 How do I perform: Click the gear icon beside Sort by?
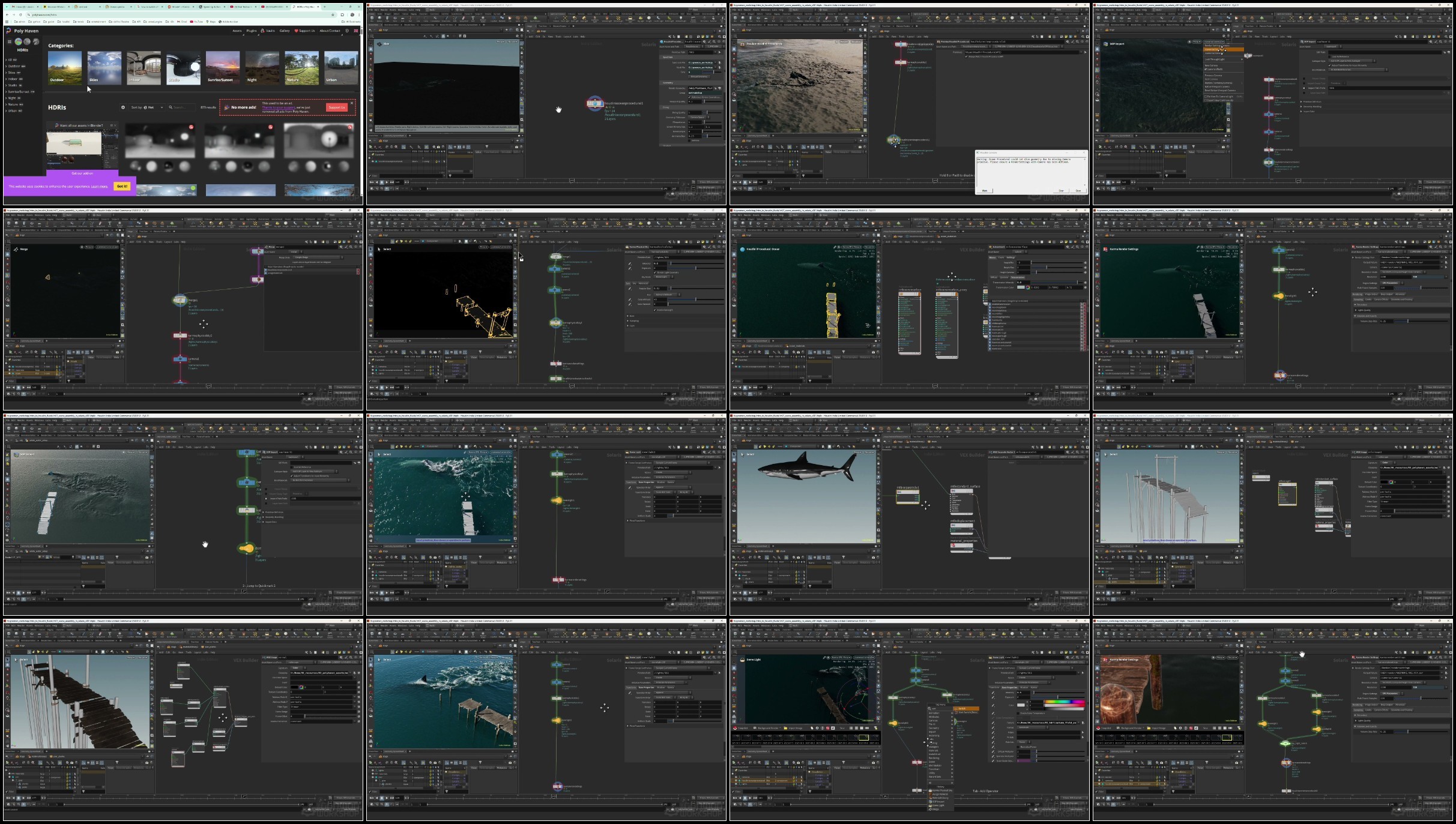click(123, 107)
